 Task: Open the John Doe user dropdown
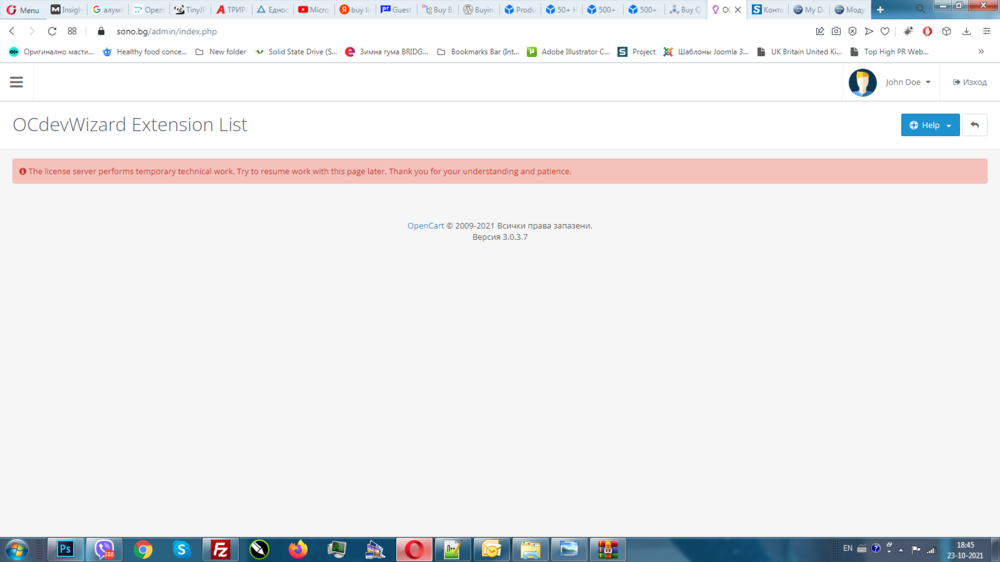pos(908,82)
